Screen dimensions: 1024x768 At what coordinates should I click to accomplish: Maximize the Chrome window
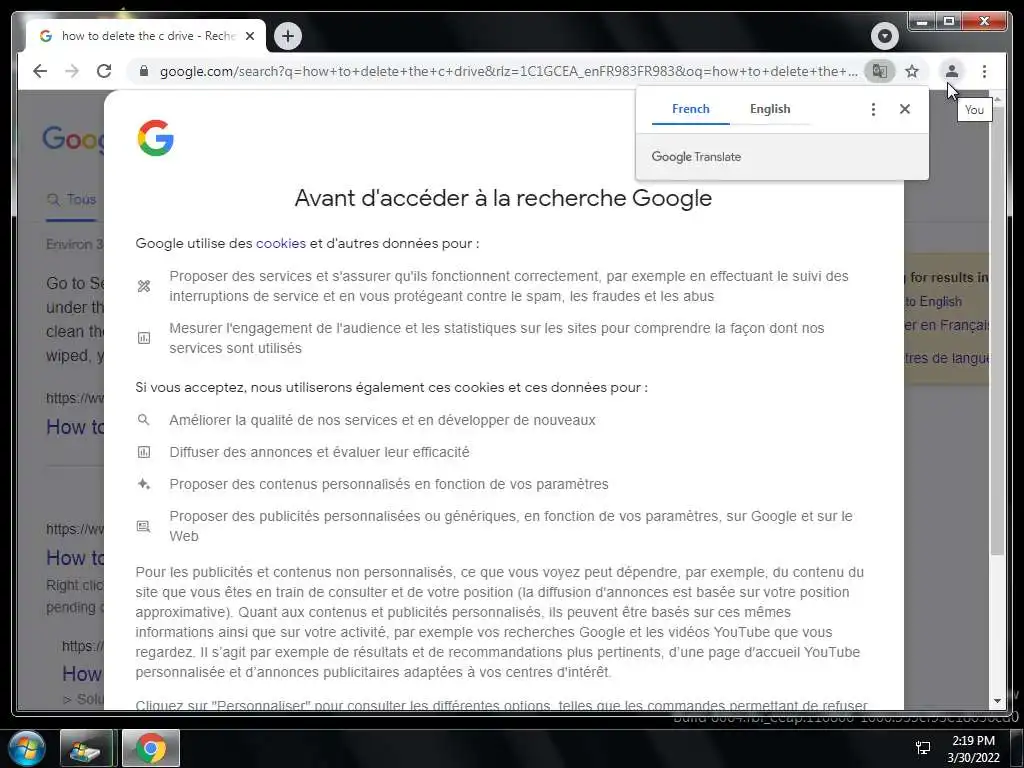coord(948,22)
